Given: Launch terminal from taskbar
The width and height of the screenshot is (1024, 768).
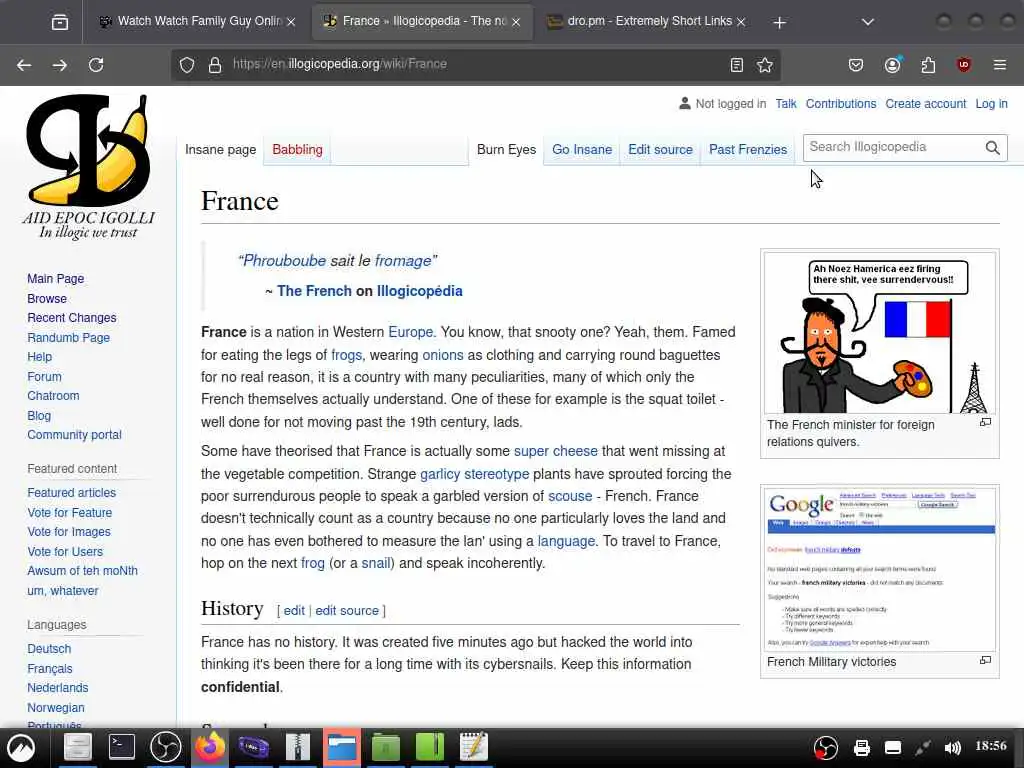Looking at the screenshot, I should pos(121,747).
